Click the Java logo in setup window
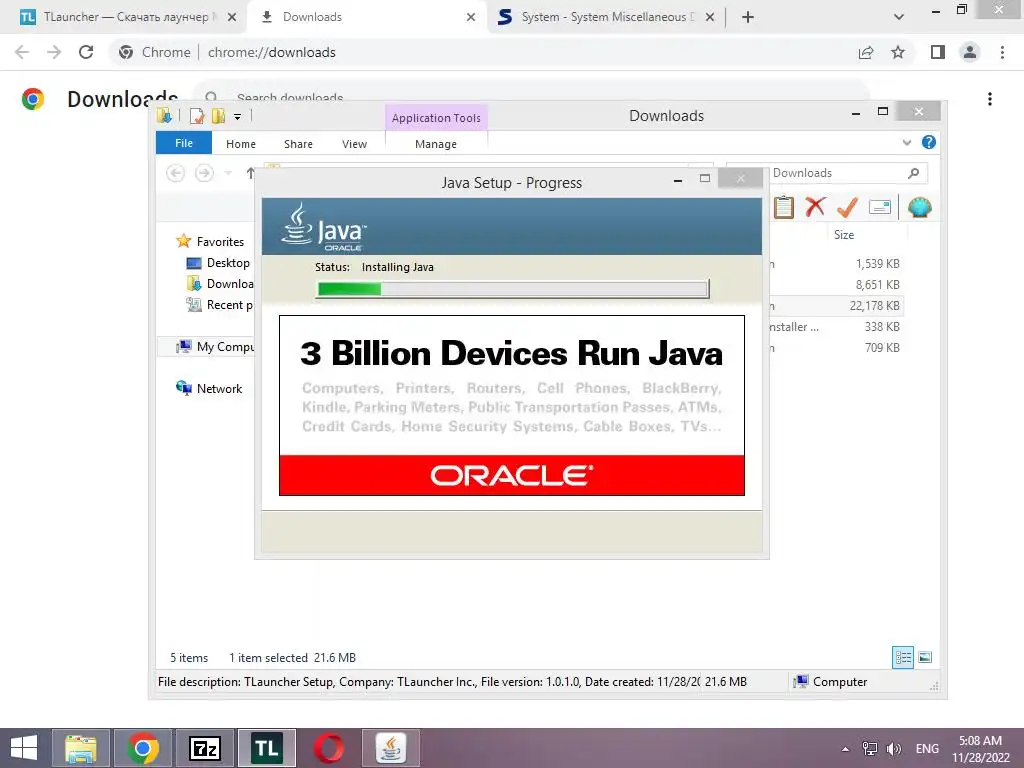 (x=324, y=227)
